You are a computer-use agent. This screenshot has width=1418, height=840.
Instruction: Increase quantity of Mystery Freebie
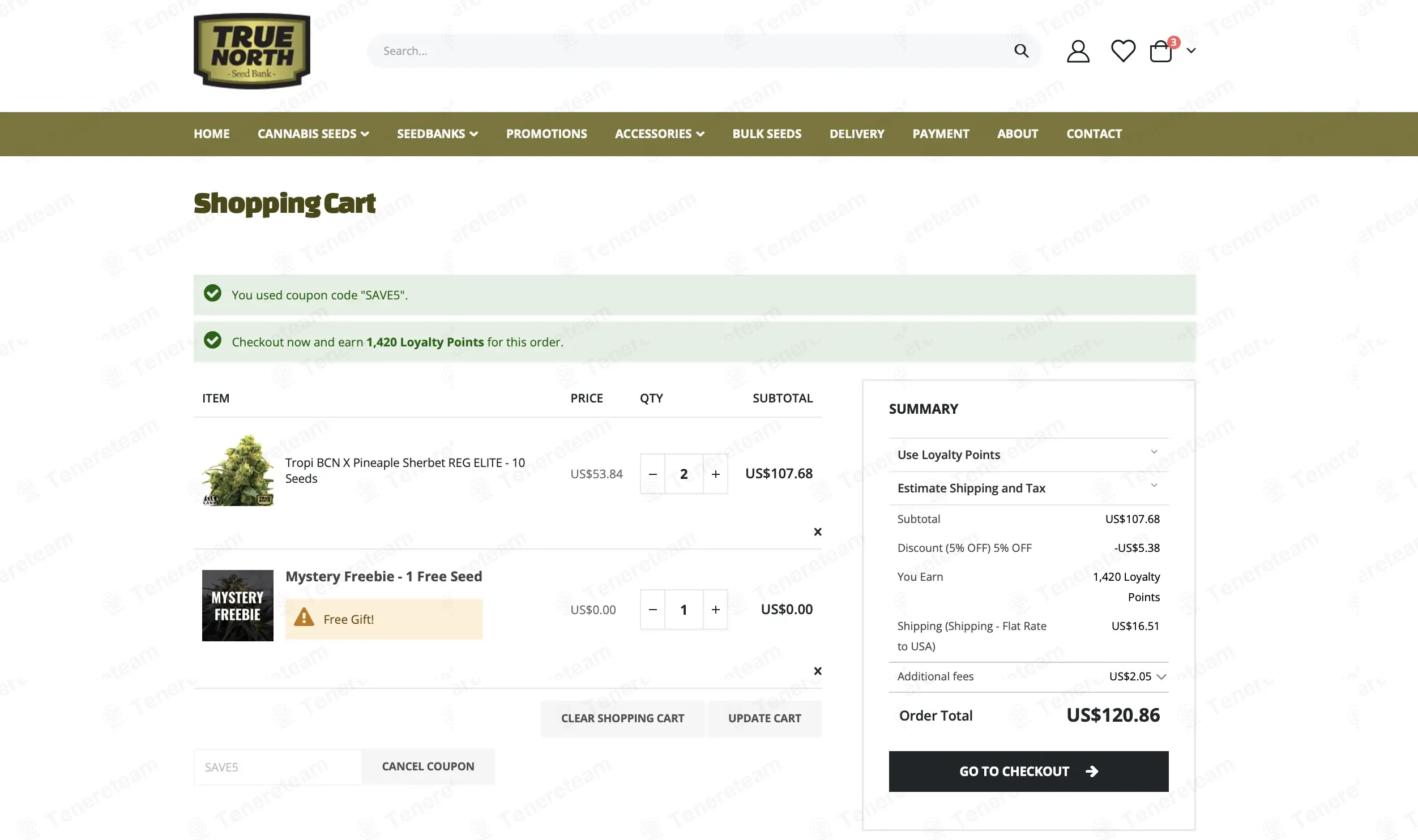[x=716, y=610]
